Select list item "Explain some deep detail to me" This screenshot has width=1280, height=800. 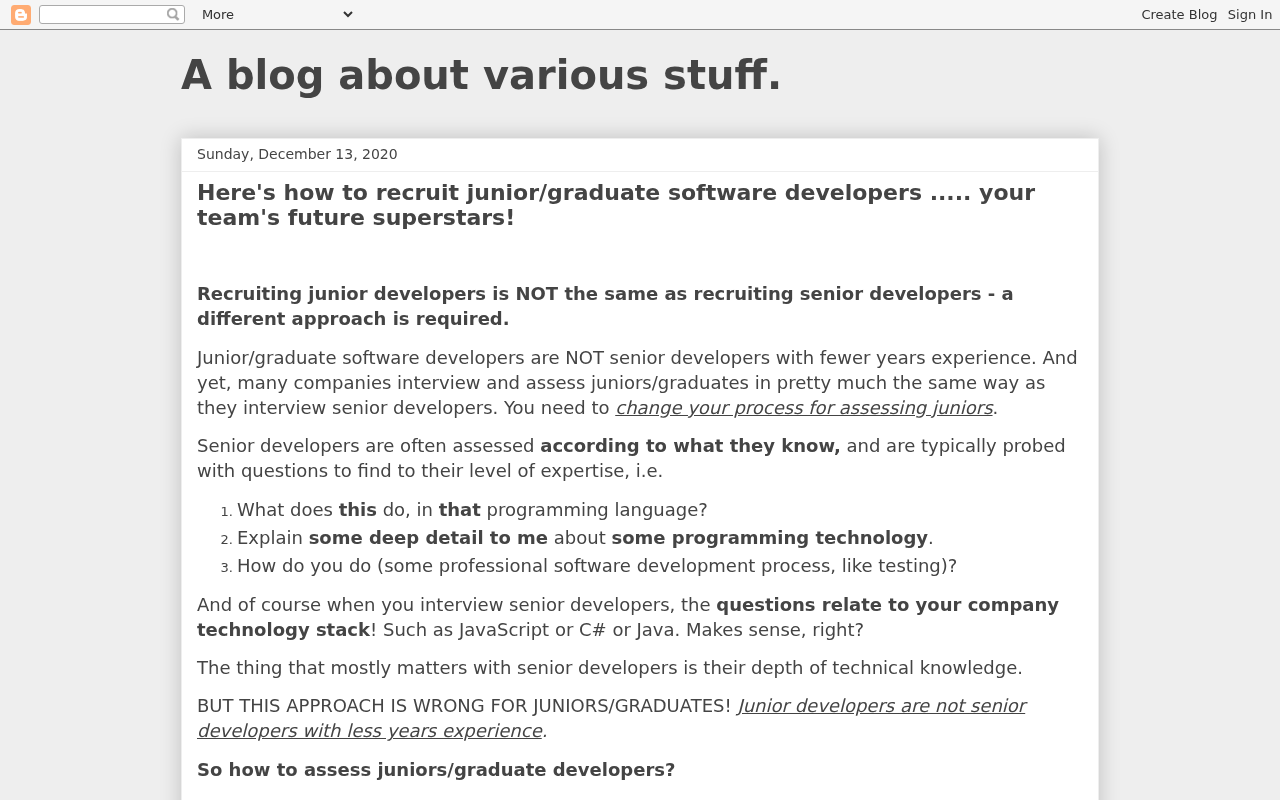point(585,538)
